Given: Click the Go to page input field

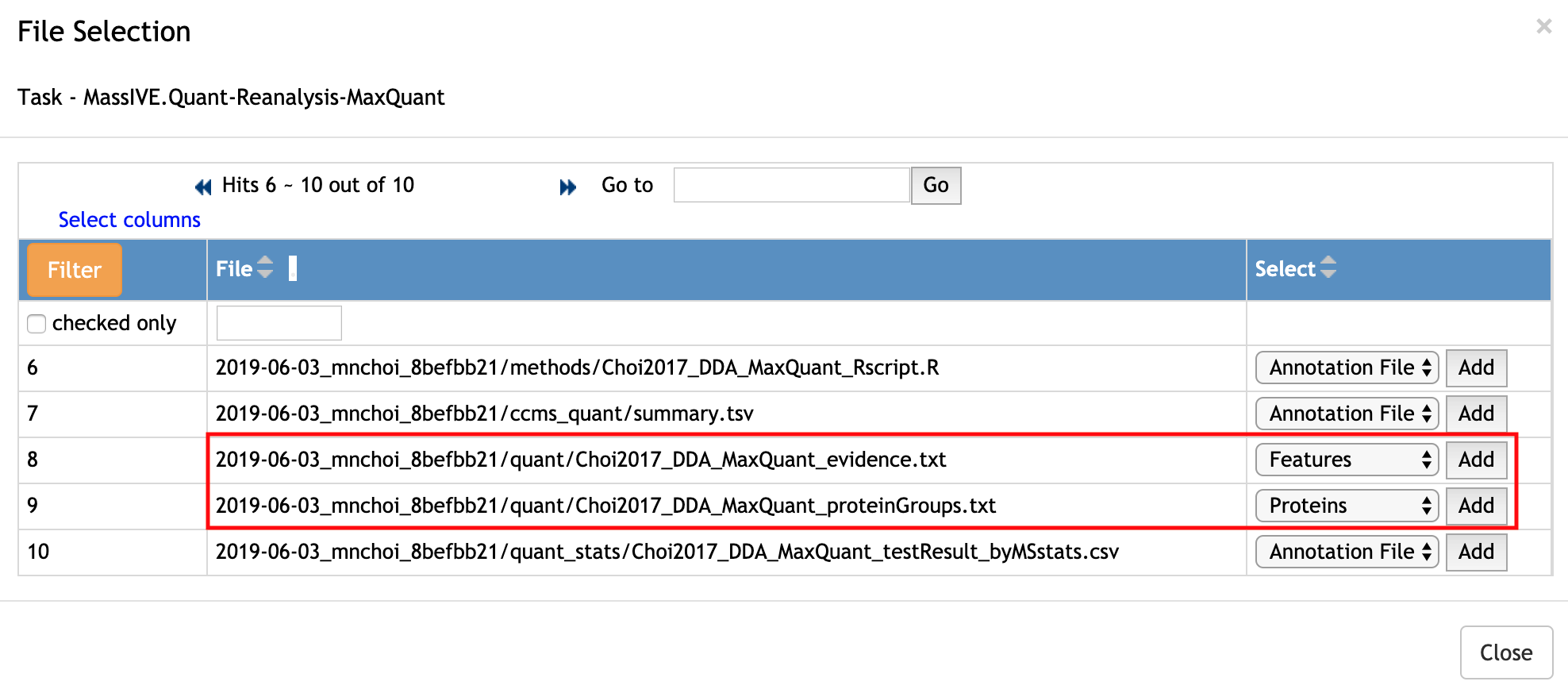Looking at the screenshot, I should 790,185.
